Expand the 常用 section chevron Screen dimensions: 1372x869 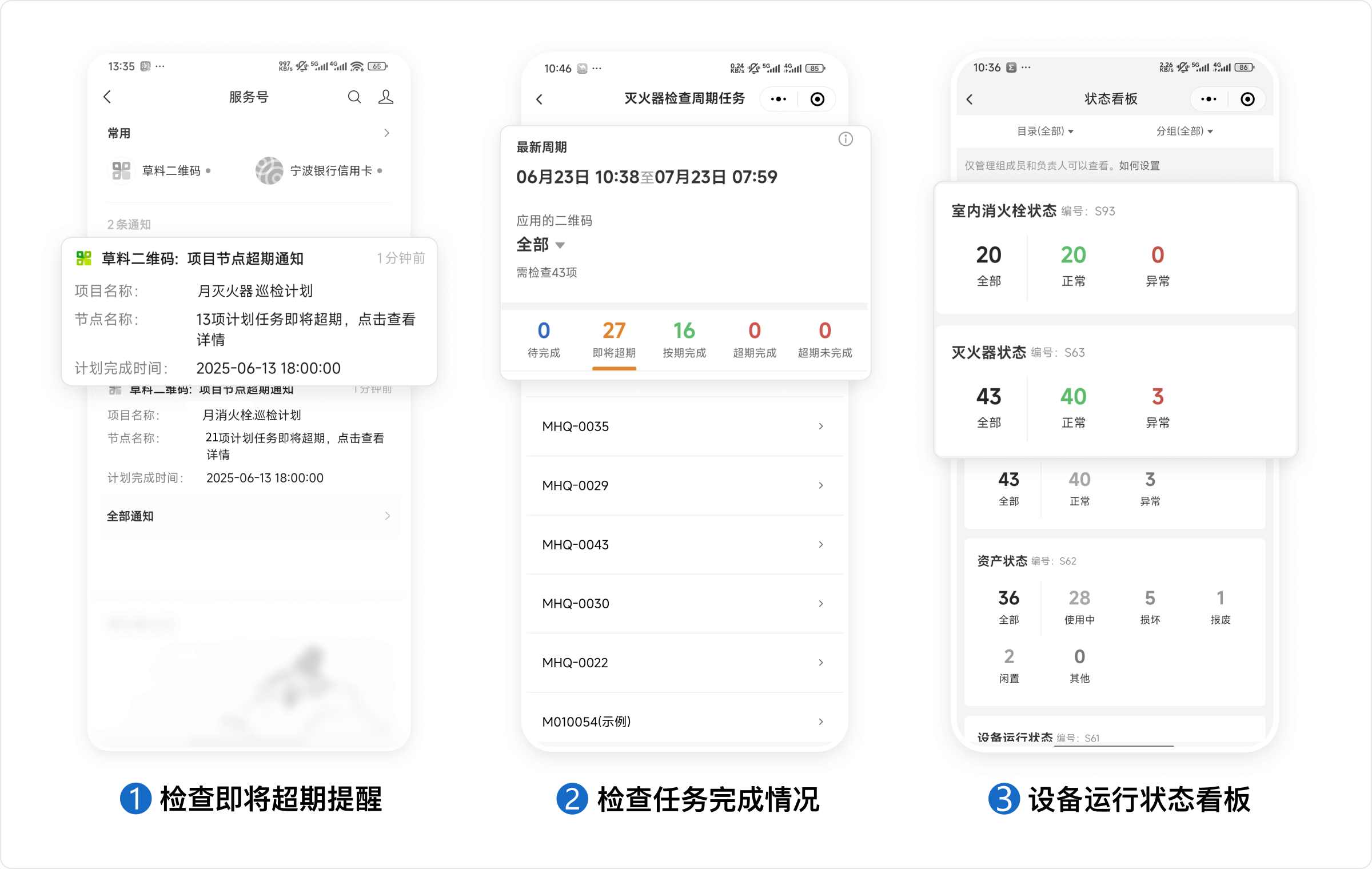386,133
